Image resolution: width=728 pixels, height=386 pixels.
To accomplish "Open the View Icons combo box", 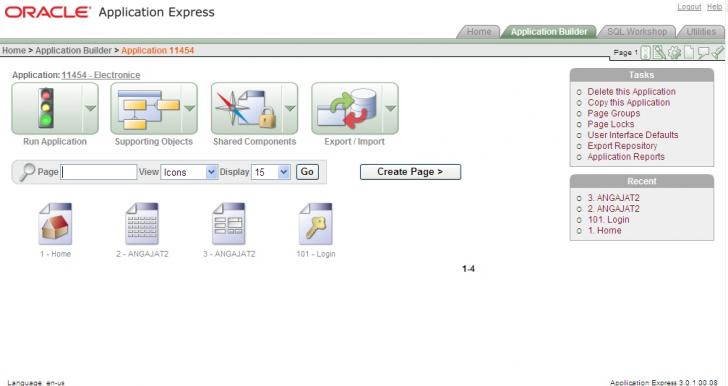I will pos(189,172).
